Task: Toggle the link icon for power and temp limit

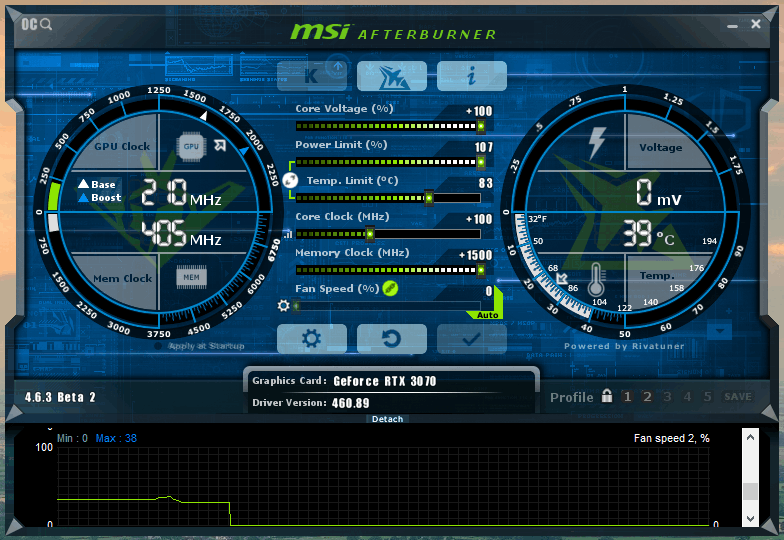Action: pyautogui.click(x=290, y=180)
